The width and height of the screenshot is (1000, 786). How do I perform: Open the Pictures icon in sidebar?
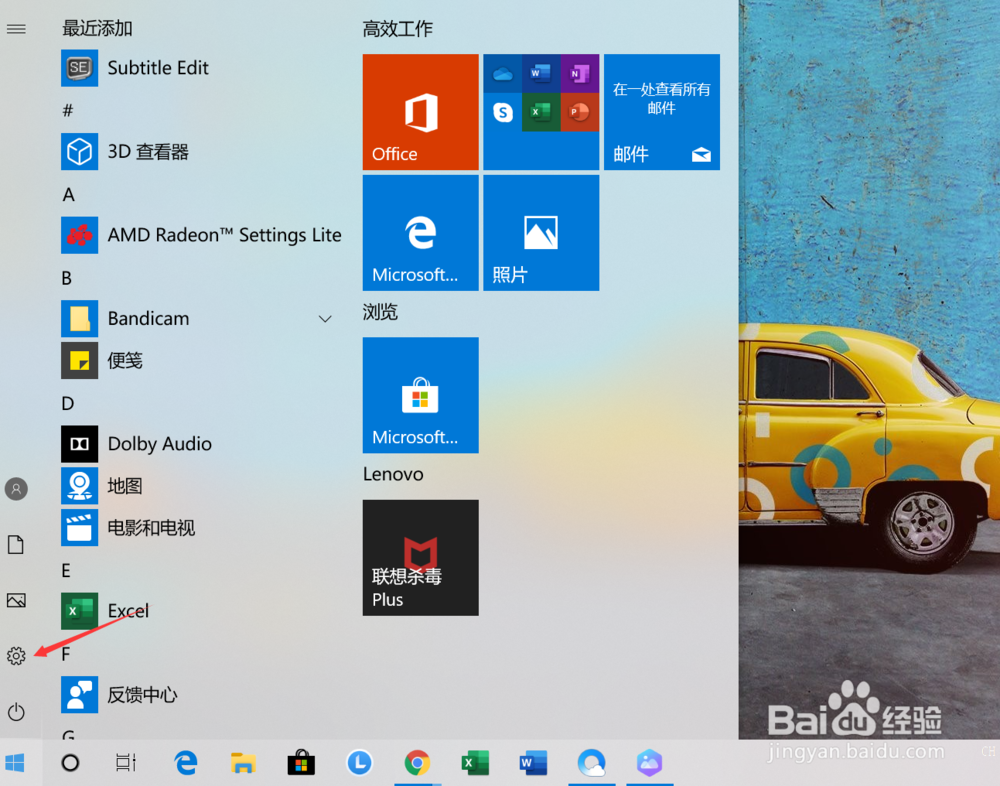click(x=15, y=600)
